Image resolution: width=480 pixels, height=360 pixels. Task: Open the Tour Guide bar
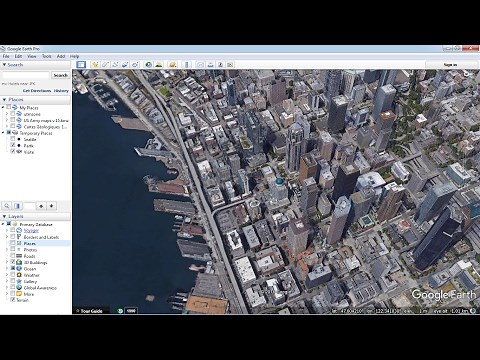[91, 311]
